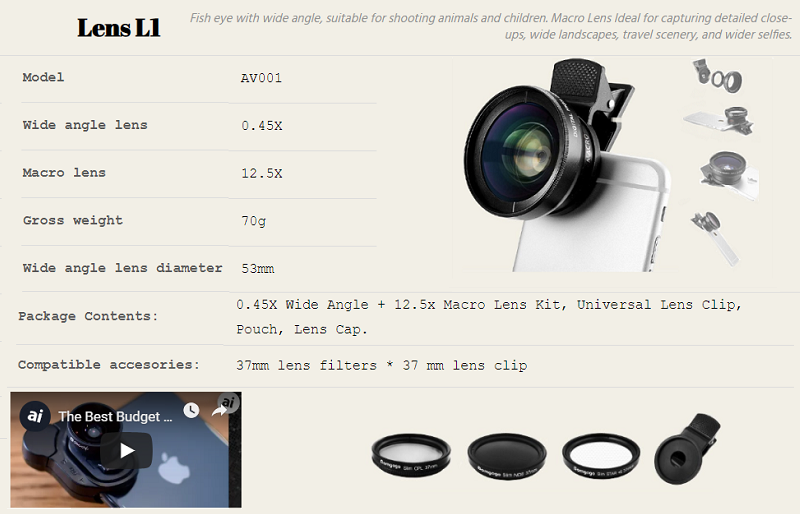The image size is (800, 514).
Task: Select thumbnail of lens on flat phone
Action: [720, 120]
